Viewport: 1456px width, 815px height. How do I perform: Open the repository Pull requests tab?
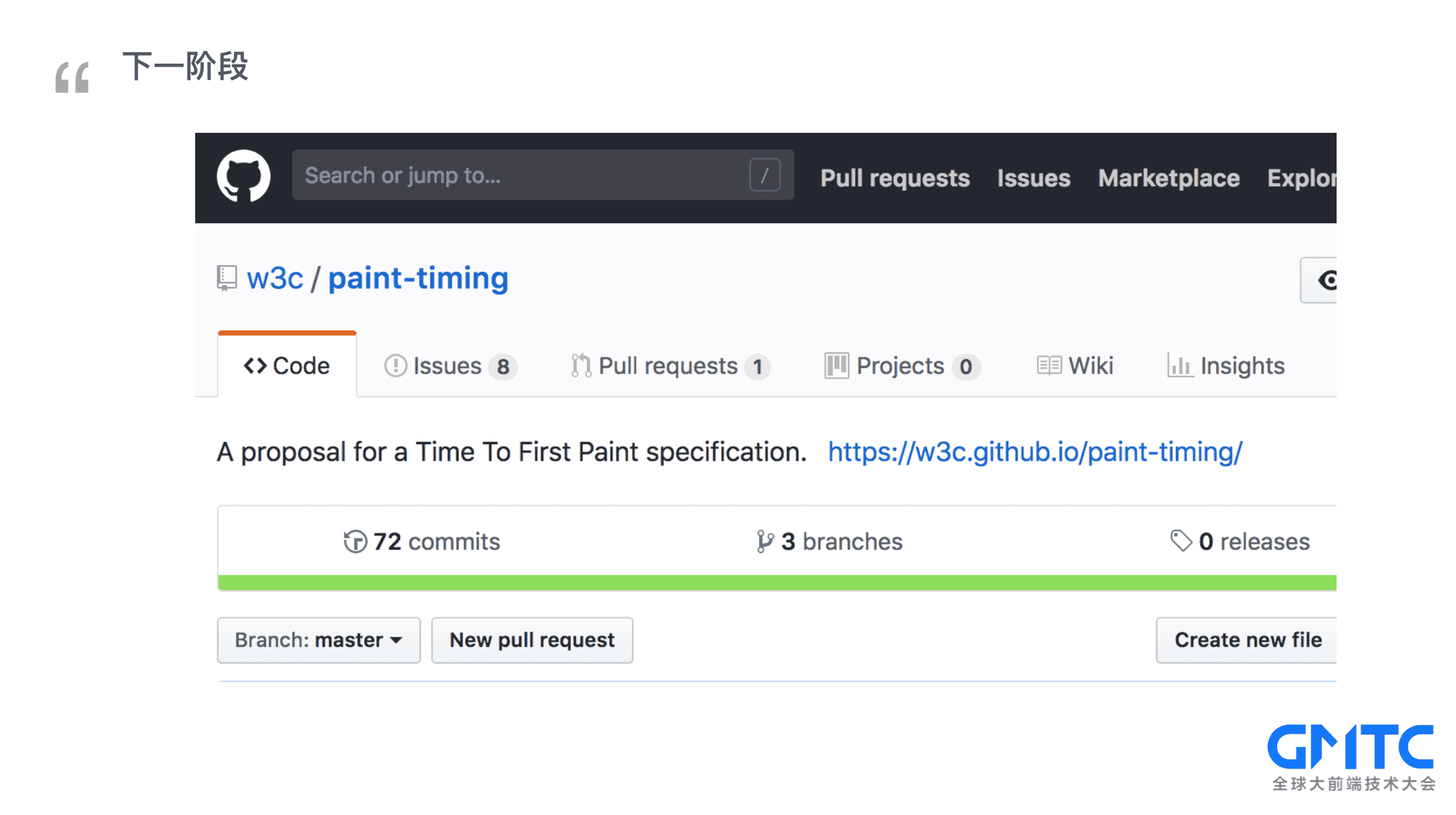point(670,366)
